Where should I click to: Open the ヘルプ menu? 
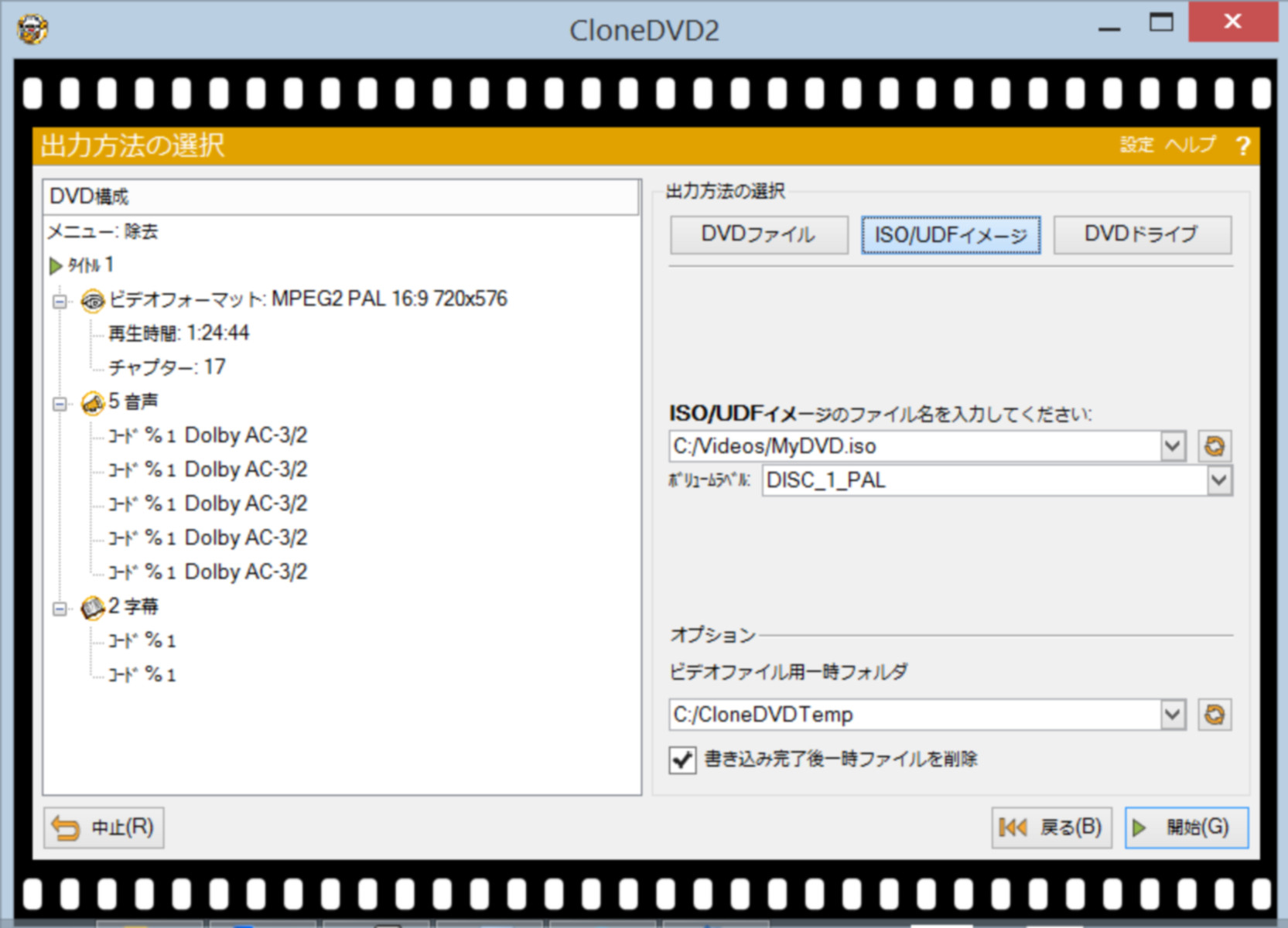1191,145
